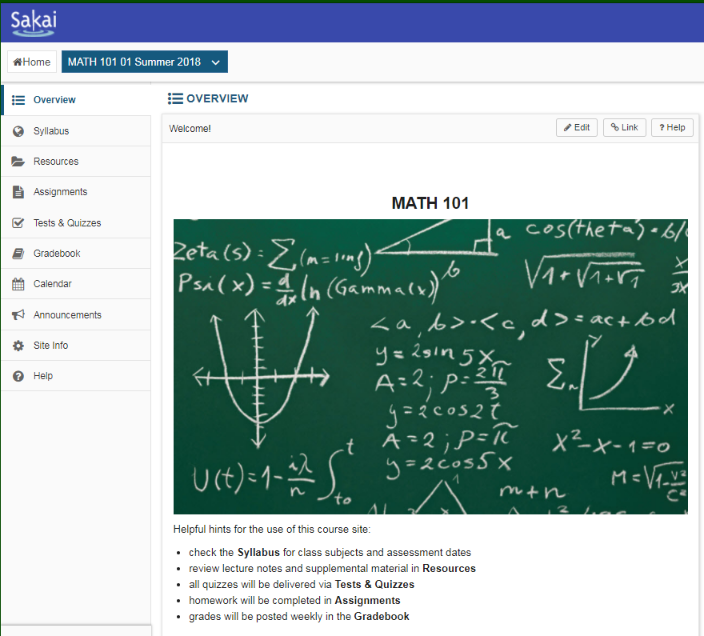
Task: Click the Welcome! panel title
Action: point(190,129)
